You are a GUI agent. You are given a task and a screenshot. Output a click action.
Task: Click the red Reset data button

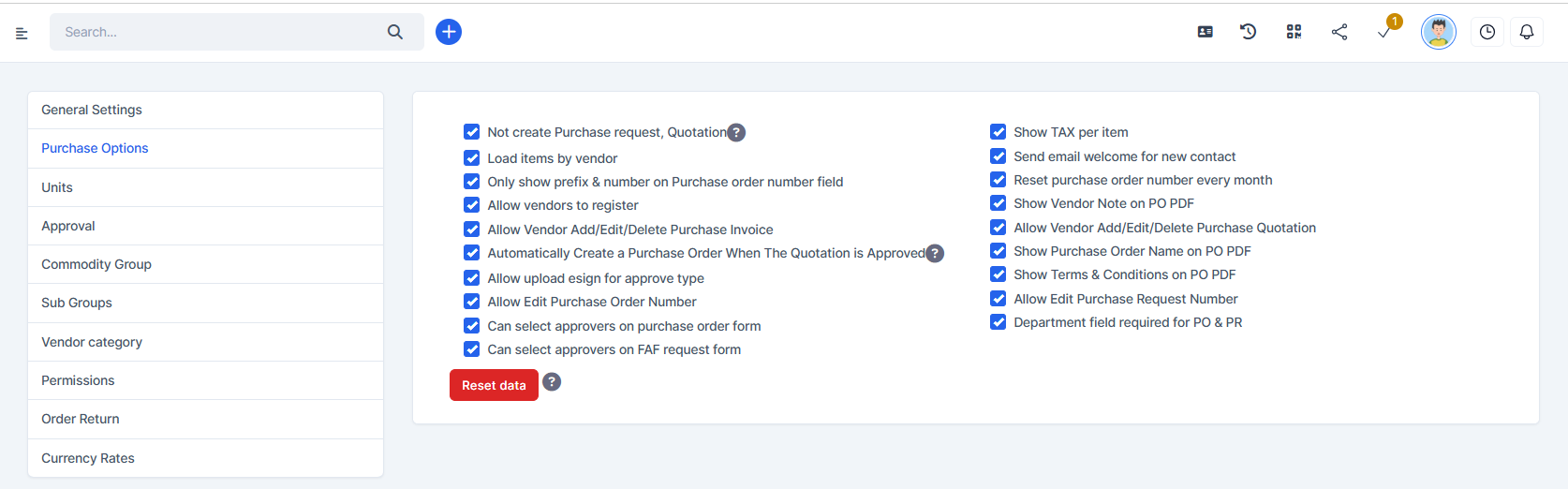494,385
